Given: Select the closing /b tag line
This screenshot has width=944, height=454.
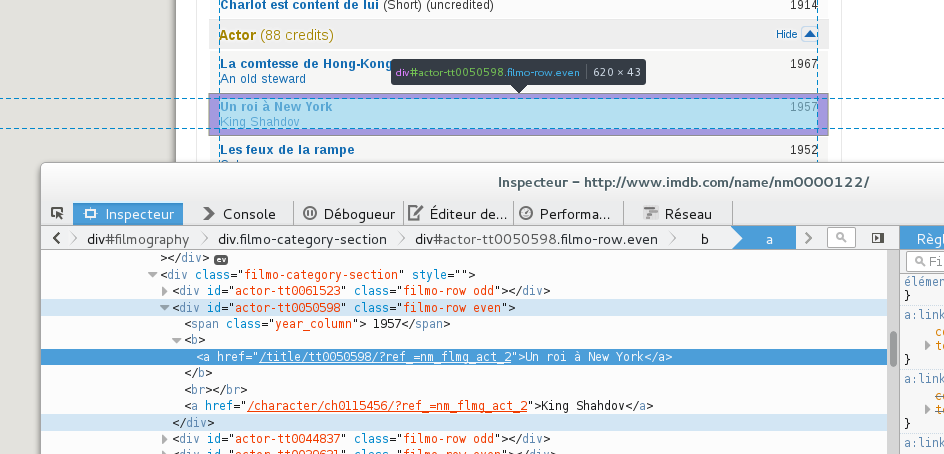Looking at the screenshot, I should [198, 373].
